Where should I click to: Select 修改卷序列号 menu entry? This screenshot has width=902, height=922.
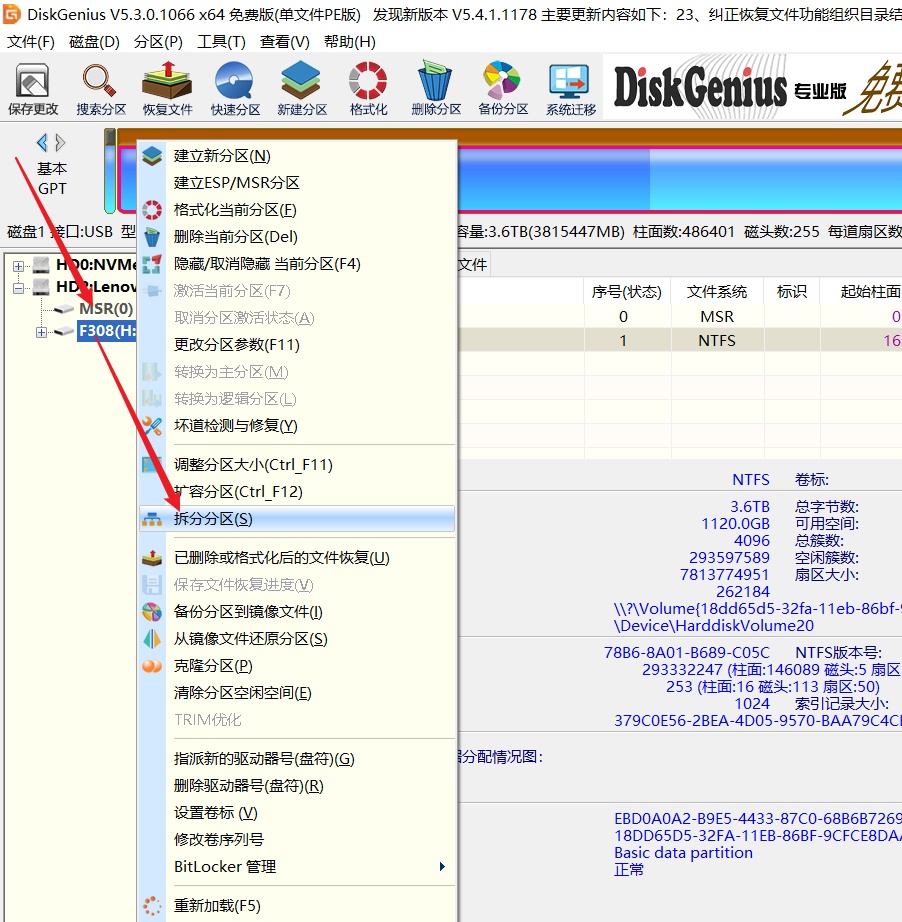point(297,840)
